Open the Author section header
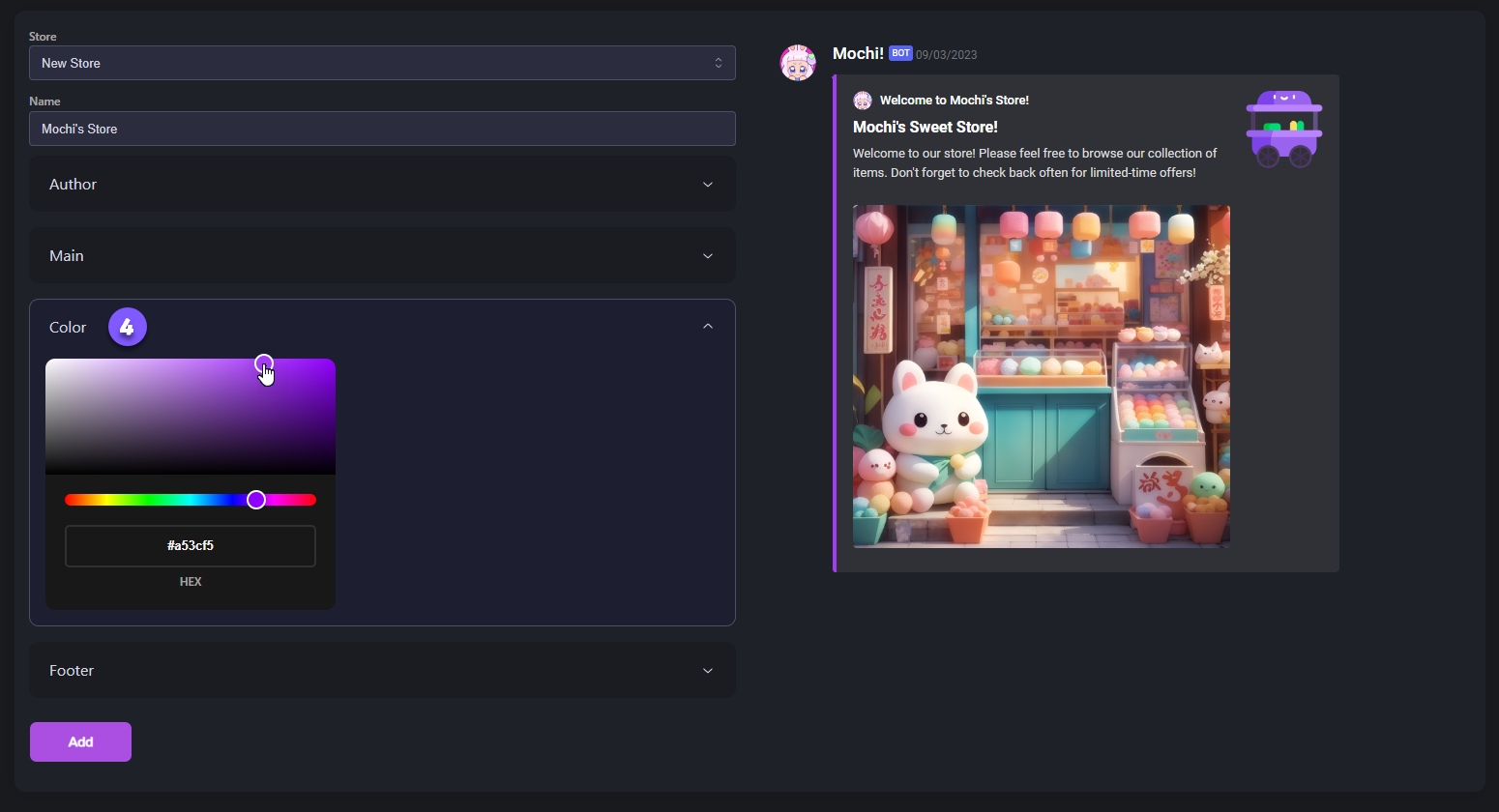This screenshot has height=812, width=1499. [x=382, y=185]
